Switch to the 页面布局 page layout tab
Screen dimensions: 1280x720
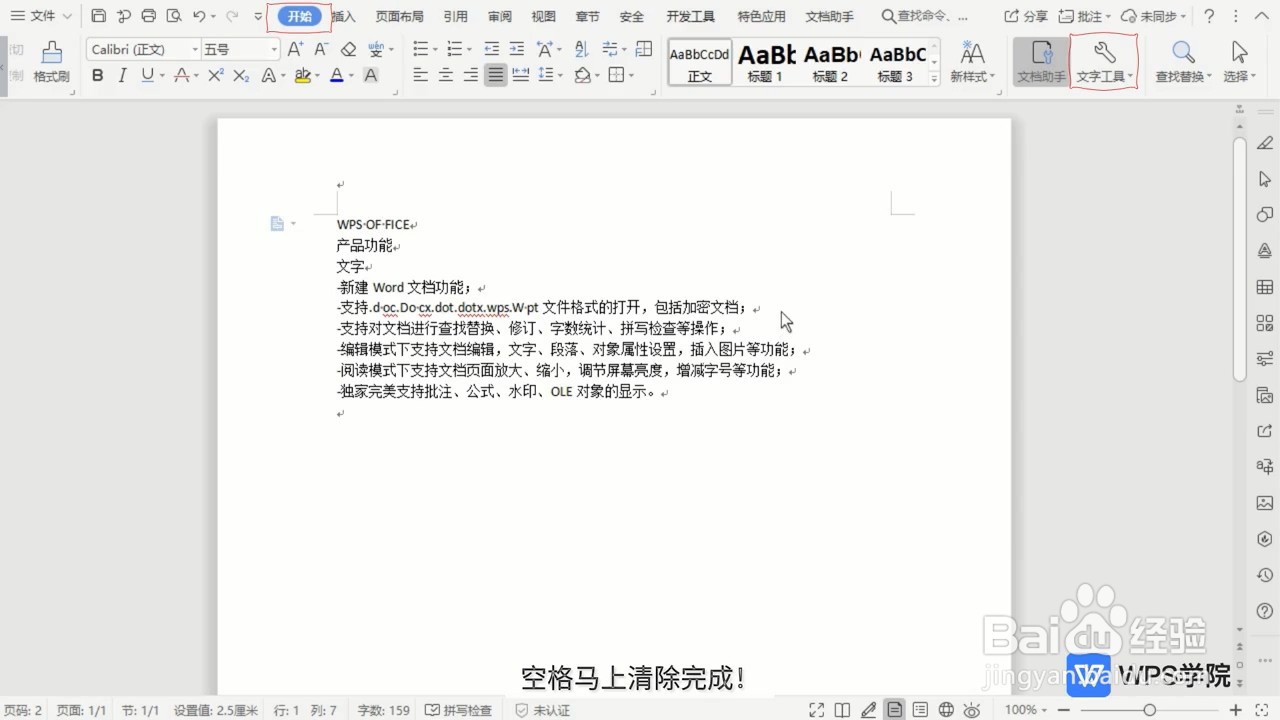click(x=399, y=16)
